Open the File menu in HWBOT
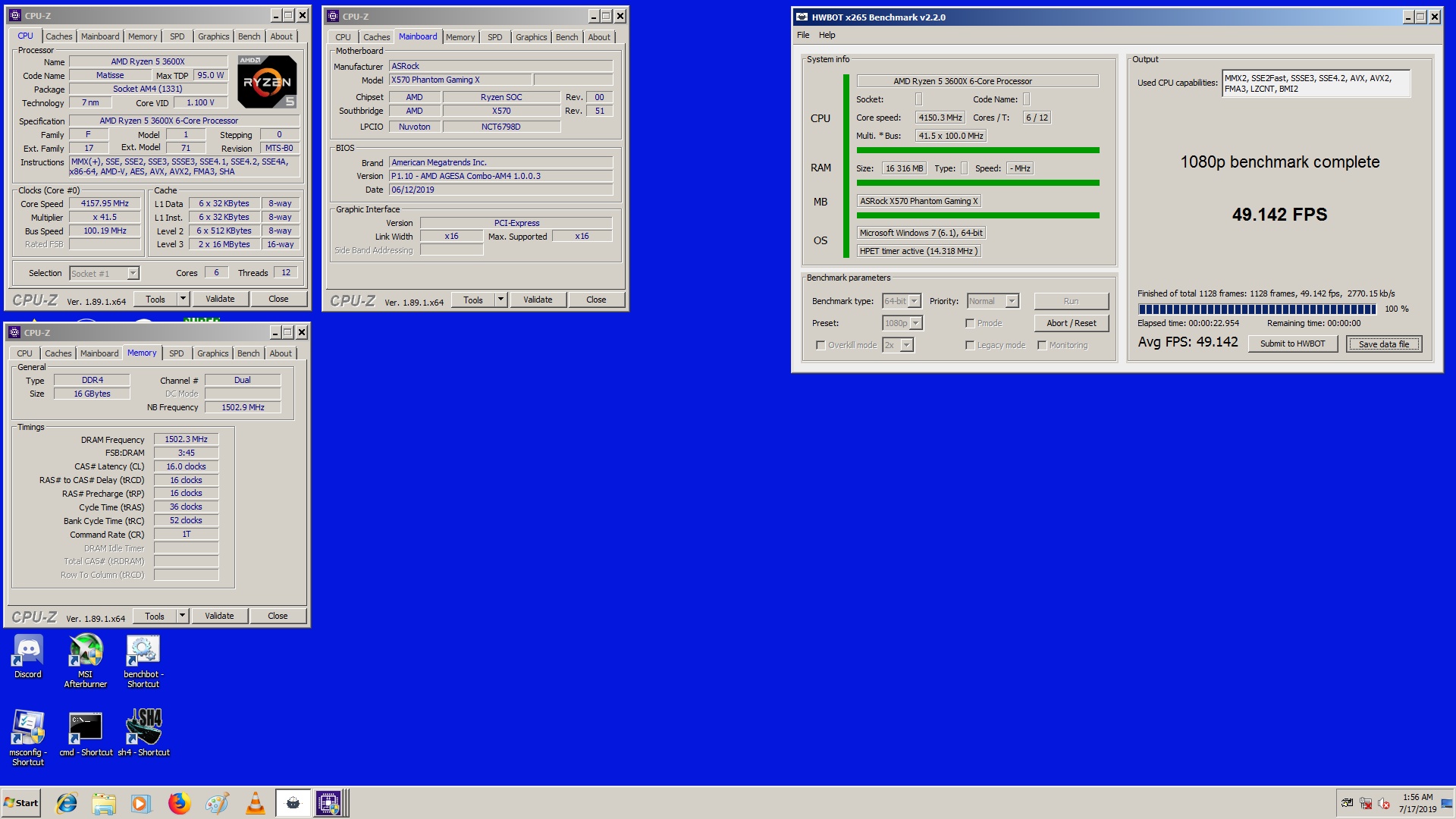Image resolution: width=1456 pixels, height=819 pixels. point(803,35)
